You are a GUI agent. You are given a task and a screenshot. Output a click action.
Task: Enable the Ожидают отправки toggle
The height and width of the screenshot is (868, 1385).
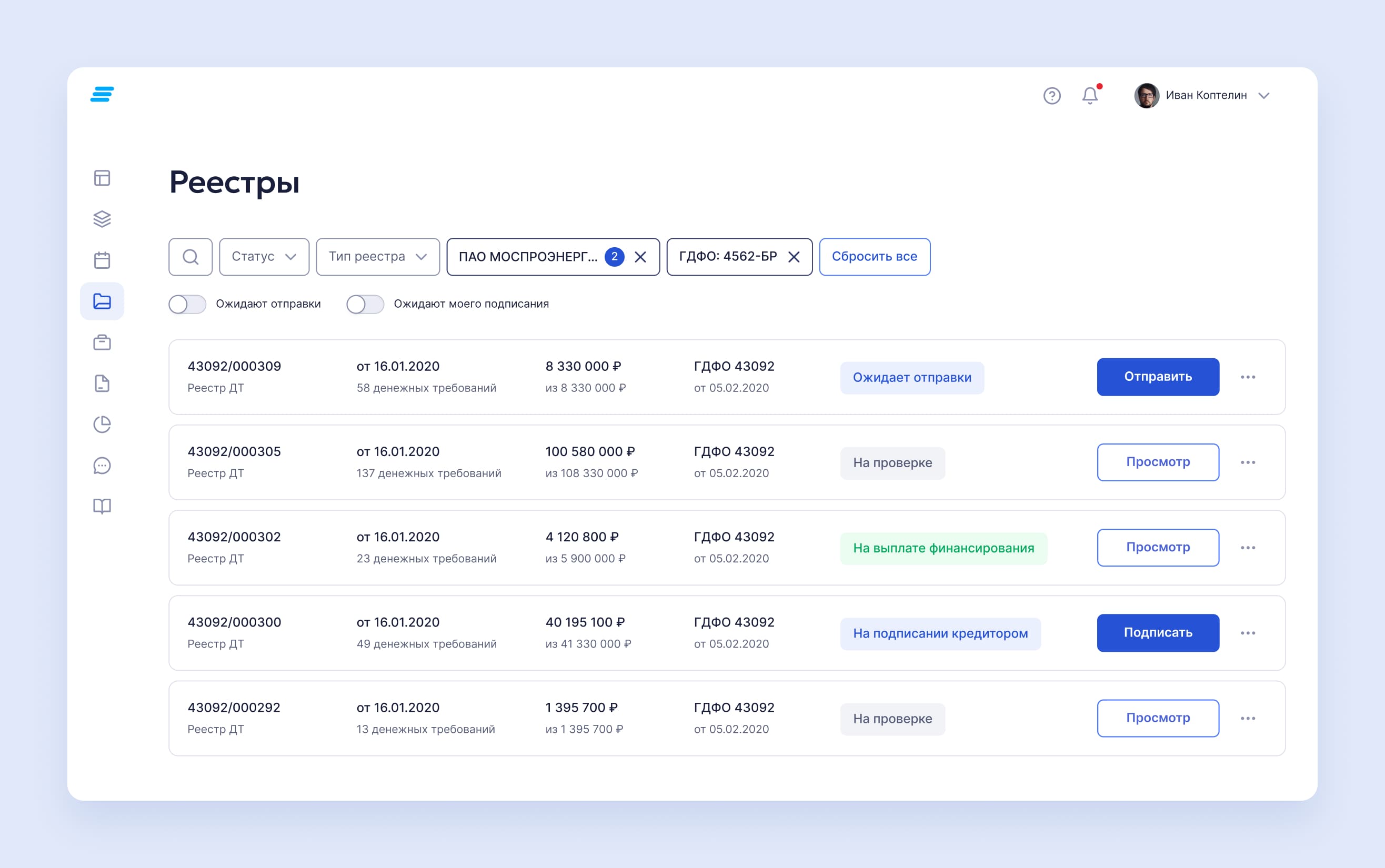click(x=187, y=304)
